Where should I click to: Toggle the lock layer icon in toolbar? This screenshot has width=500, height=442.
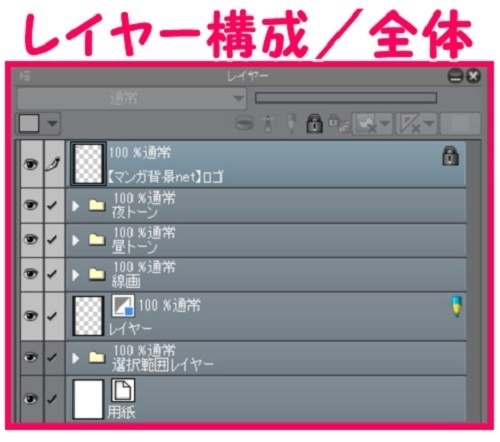tap(314, 124)
